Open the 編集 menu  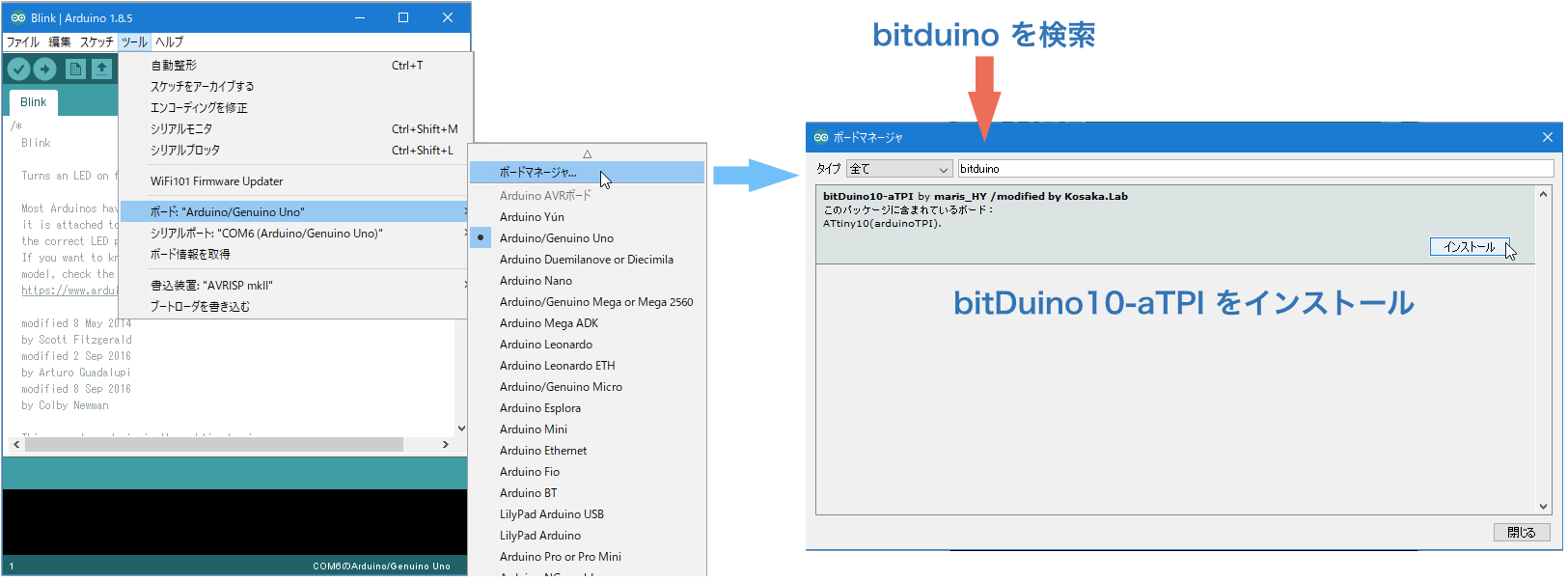[60, 41]
